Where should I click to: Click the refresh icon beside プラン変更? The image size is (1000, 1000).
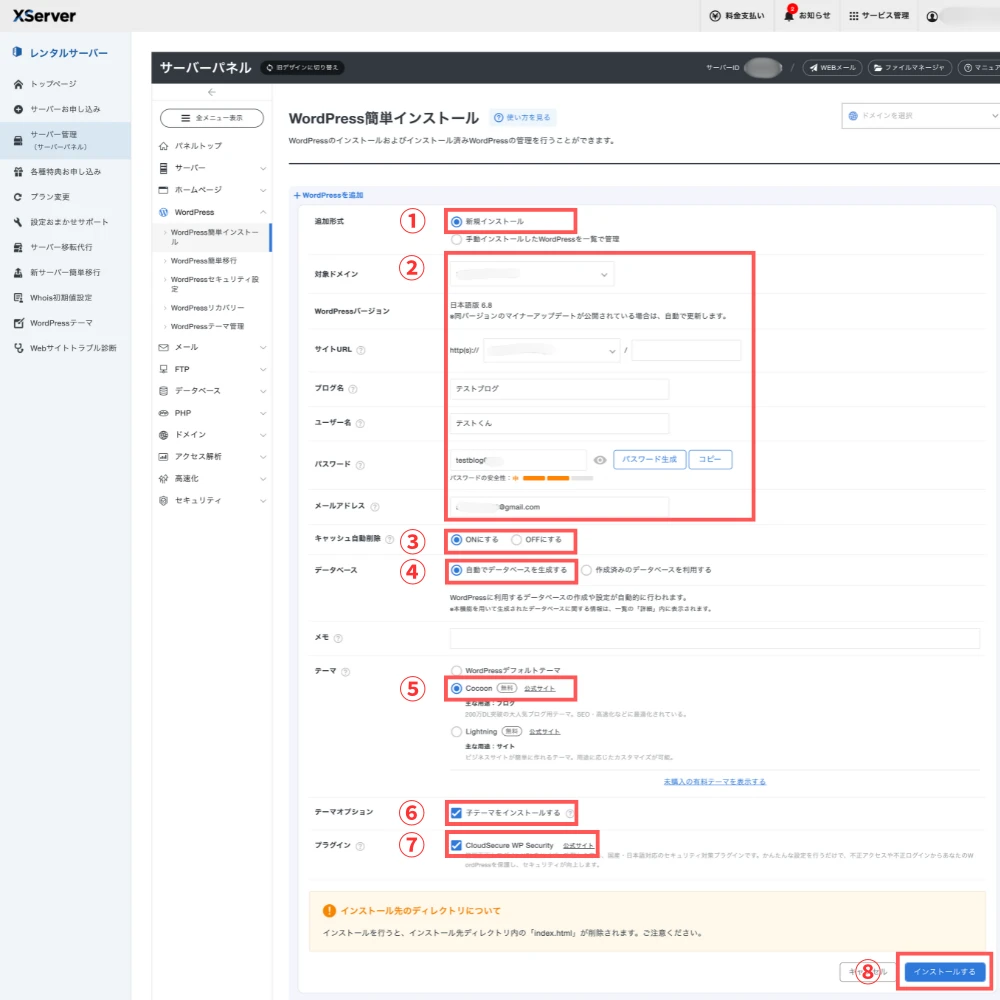(x=18, y=197)
